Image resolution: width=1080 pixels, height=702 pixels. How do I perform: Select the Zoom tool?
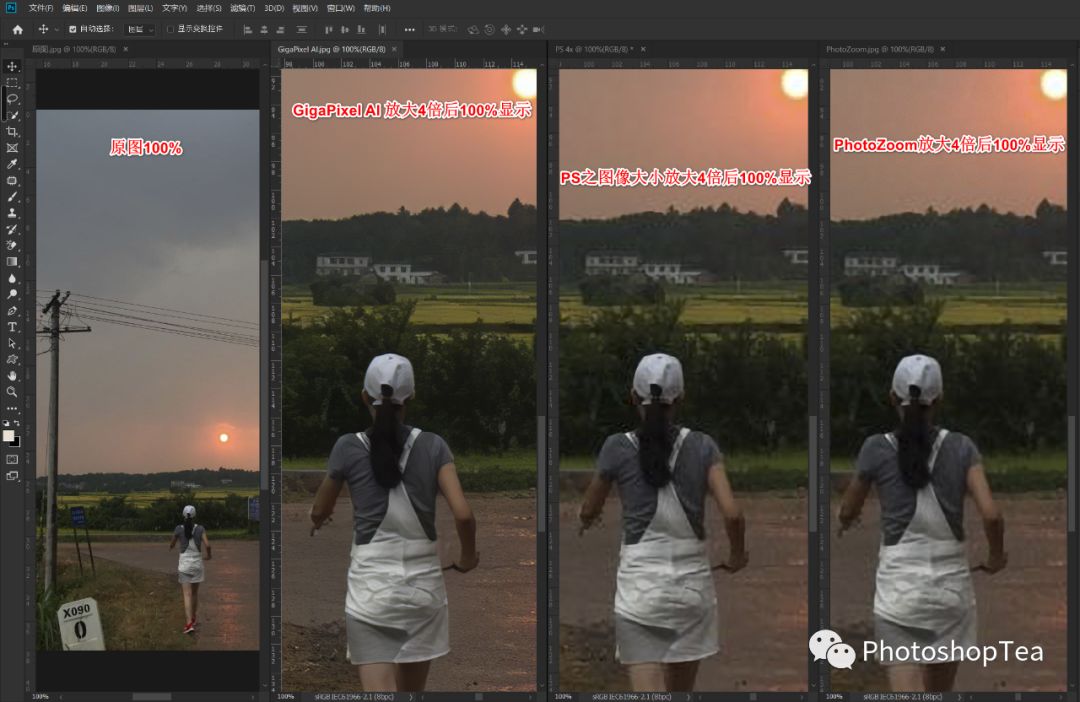12,392
